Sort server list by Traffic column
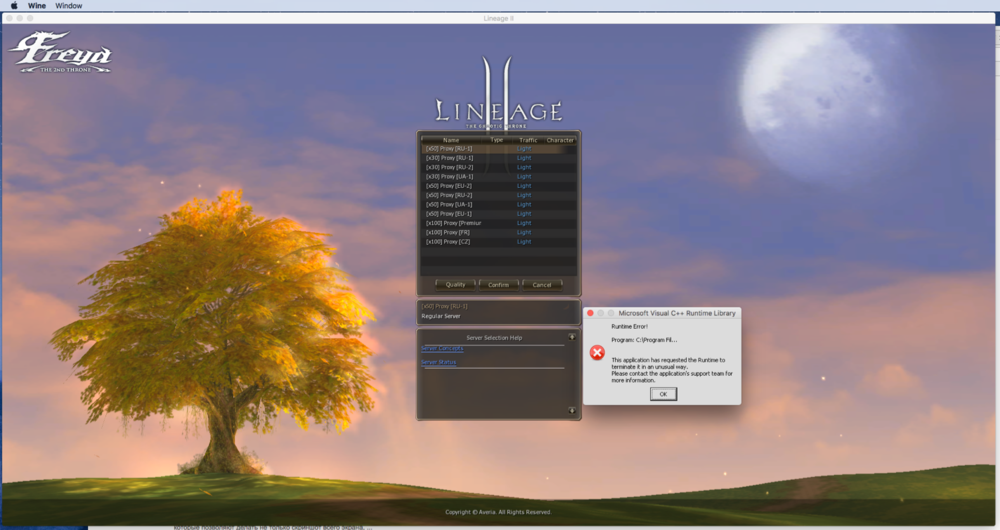This screenshot has width=1000, height=530. point(528,140)
